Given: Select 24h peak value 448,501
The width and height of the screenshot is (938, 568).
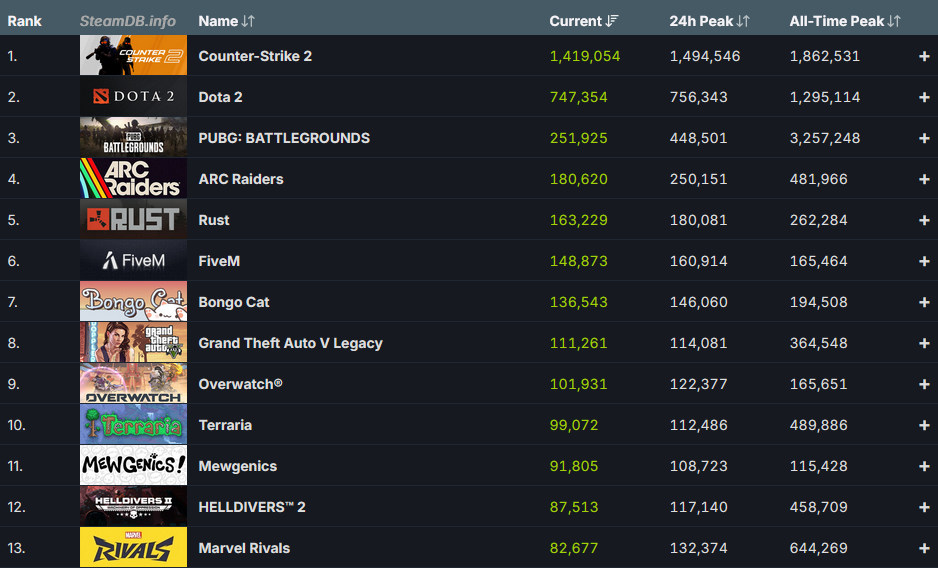Looking at the screenshot, I should click(x=699, y=138).
